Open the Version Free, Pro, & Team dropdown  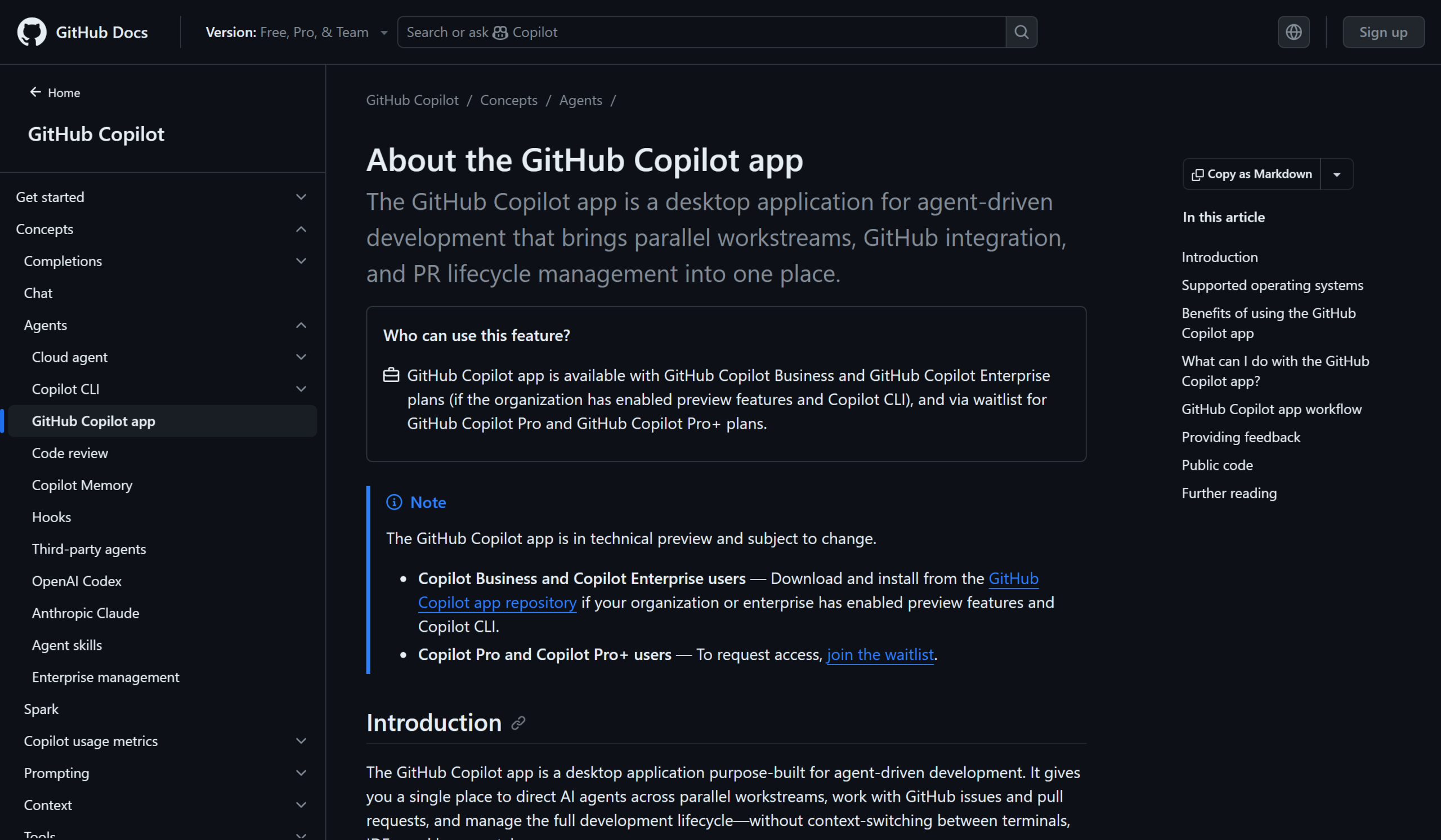click(x=297, y=32)
